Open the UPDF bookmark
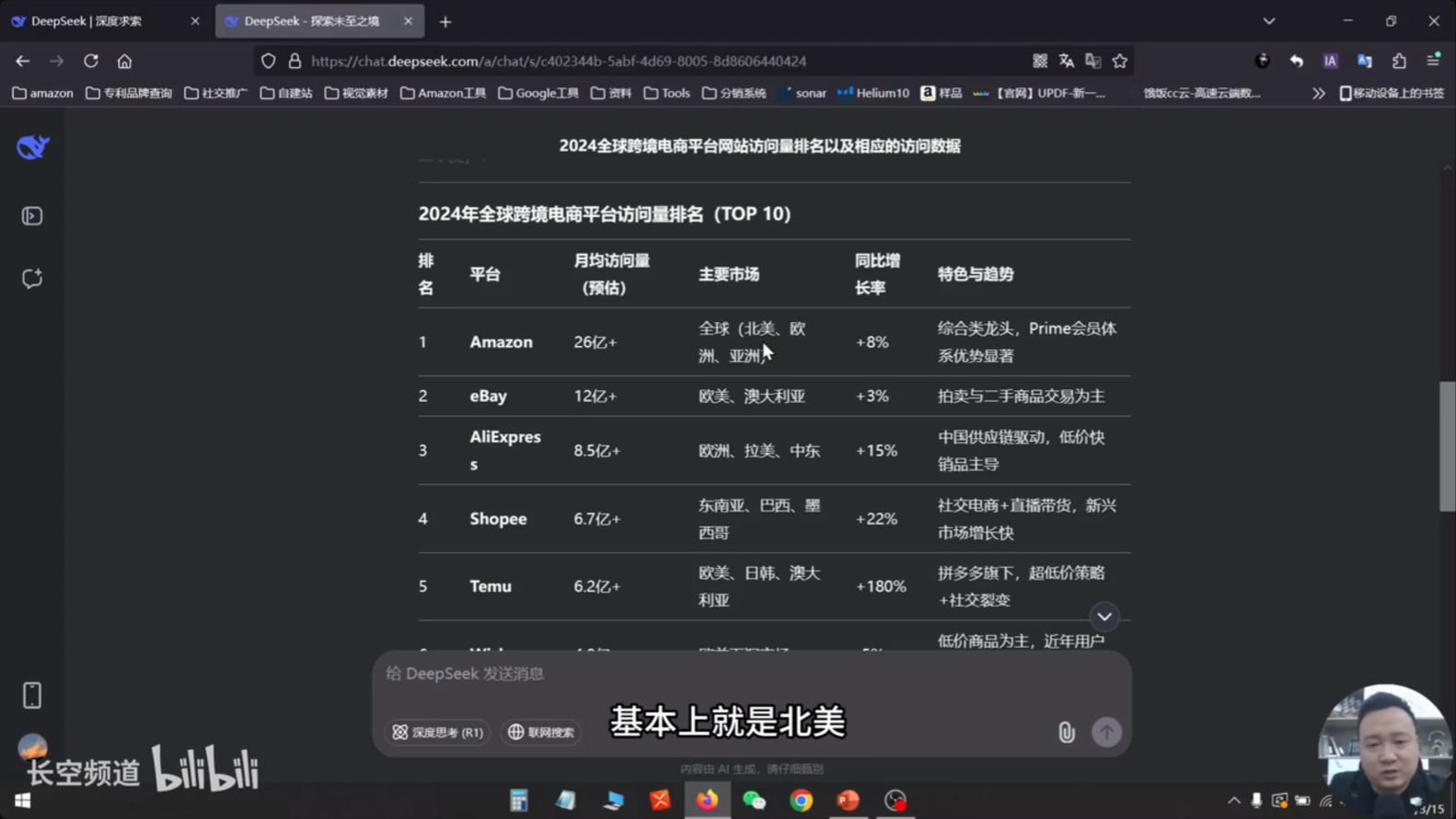1456x819 pixels. coord(1040,93)
